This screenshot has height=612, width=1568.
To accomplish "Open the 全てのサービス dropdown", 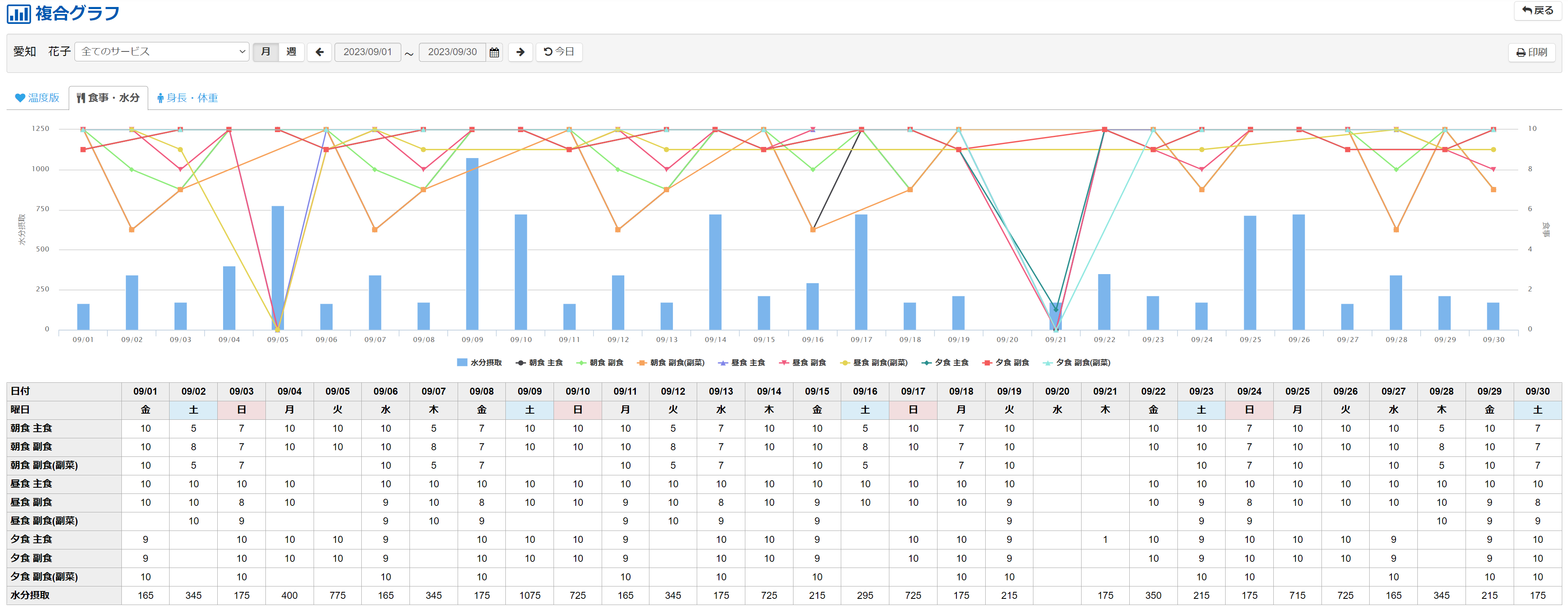I will pos(162,52).
